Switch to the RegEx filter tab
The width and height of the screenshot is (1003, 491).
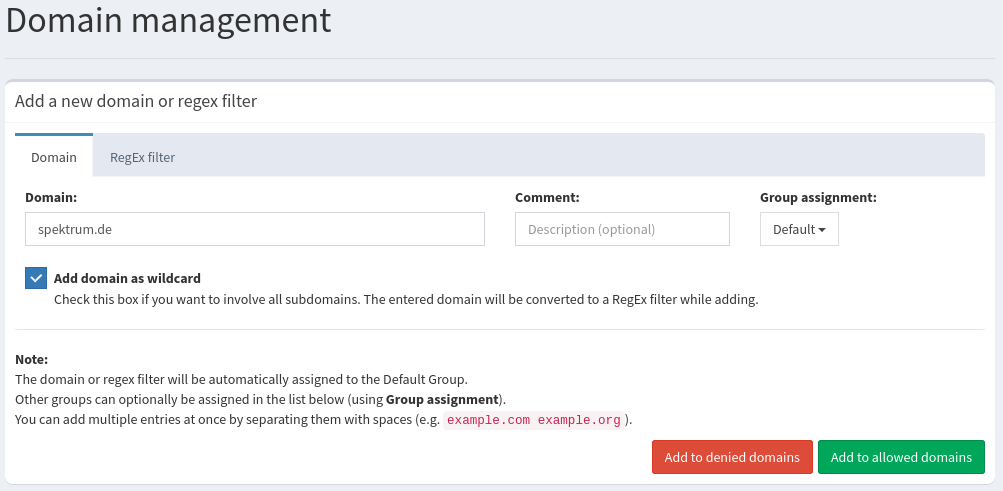click(x=142, y=157)
